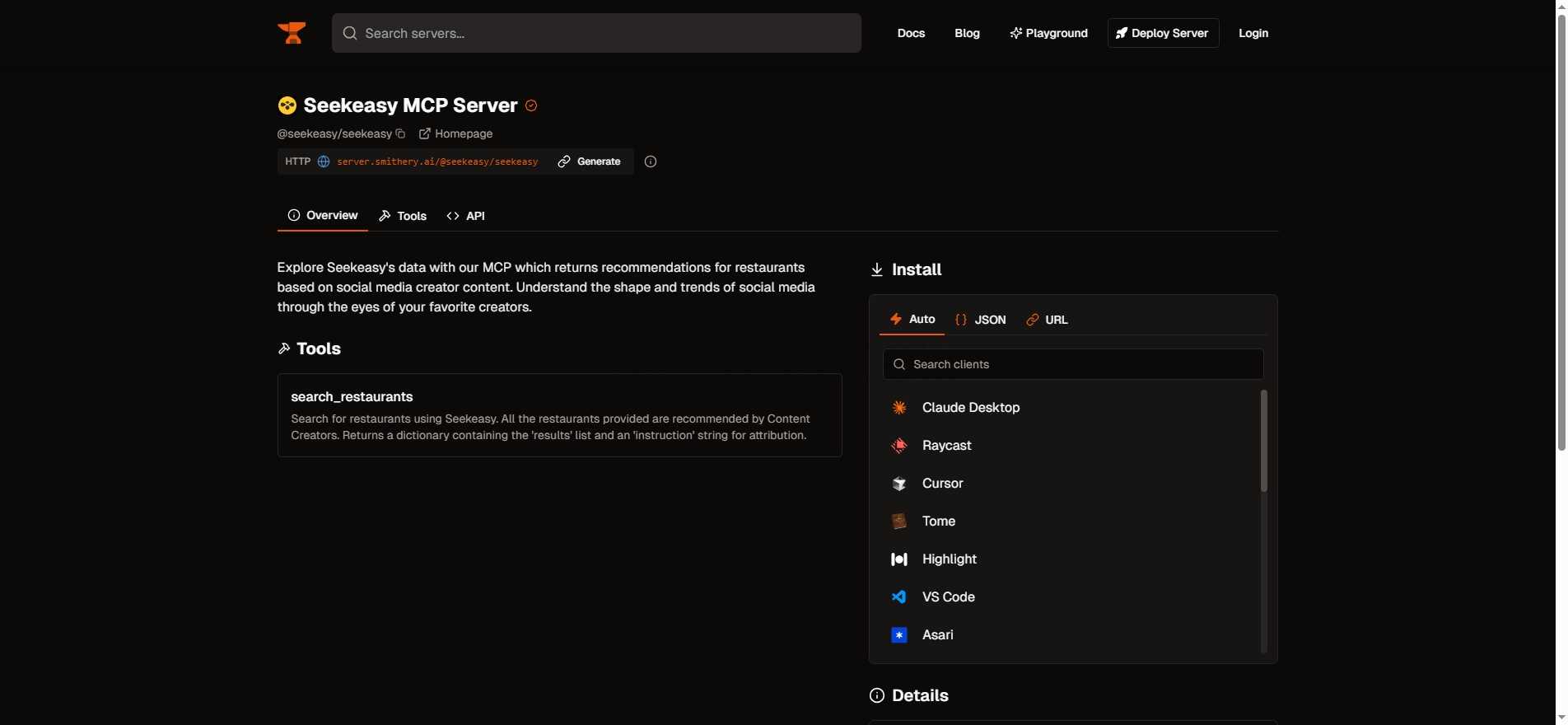Click the verified badge next to server title
1568x725 pixels.
pyautogui.click(x=531, y=105)
